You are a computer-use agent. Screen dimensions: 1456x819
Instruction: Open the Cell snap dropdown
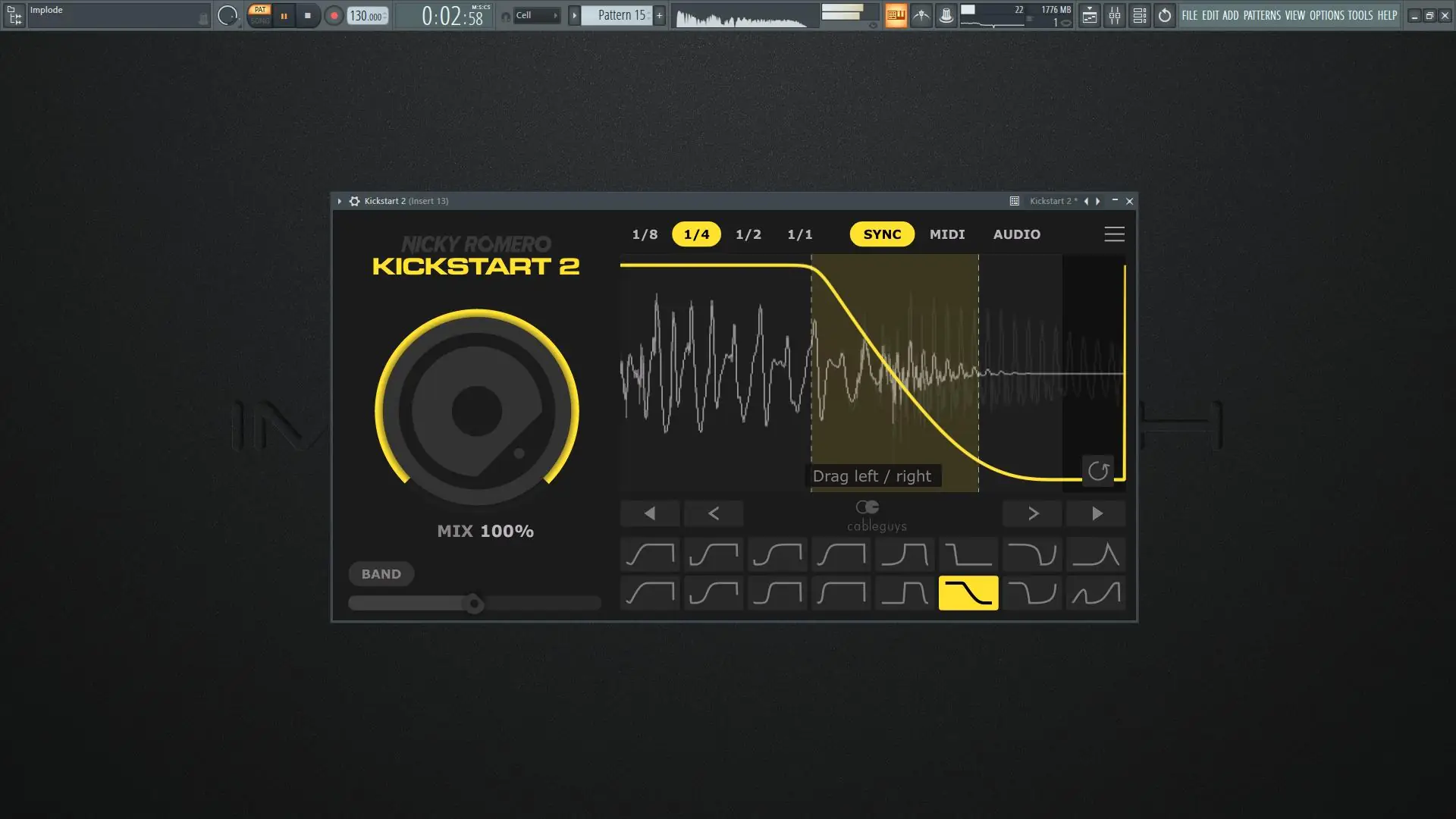click(x=536, y=15)
